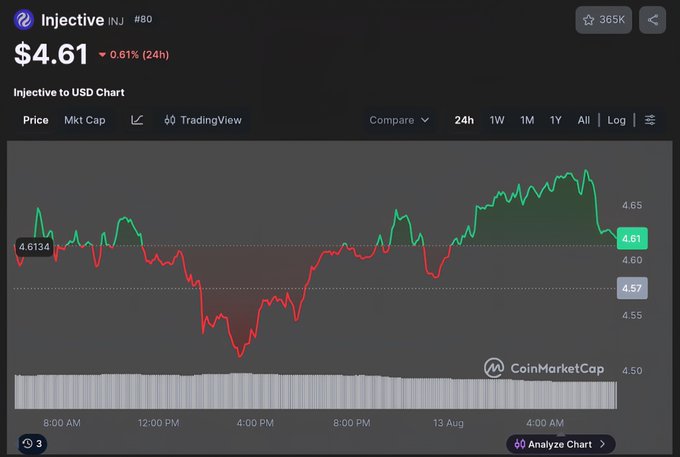
Task: Open the share button
Action: (x=652, y=20)
